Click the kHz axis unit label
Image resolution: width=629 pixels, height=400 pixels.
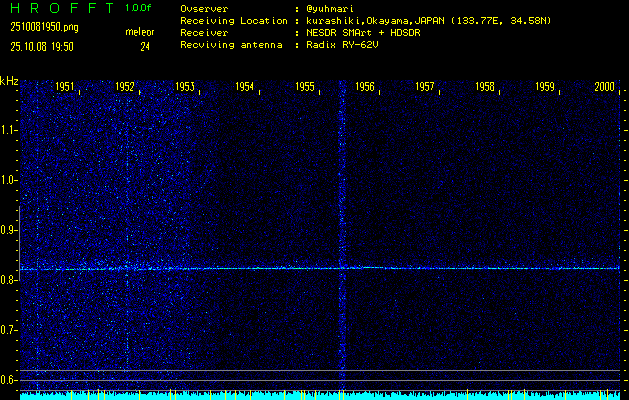pyautogui.click(x=9, y=81)
